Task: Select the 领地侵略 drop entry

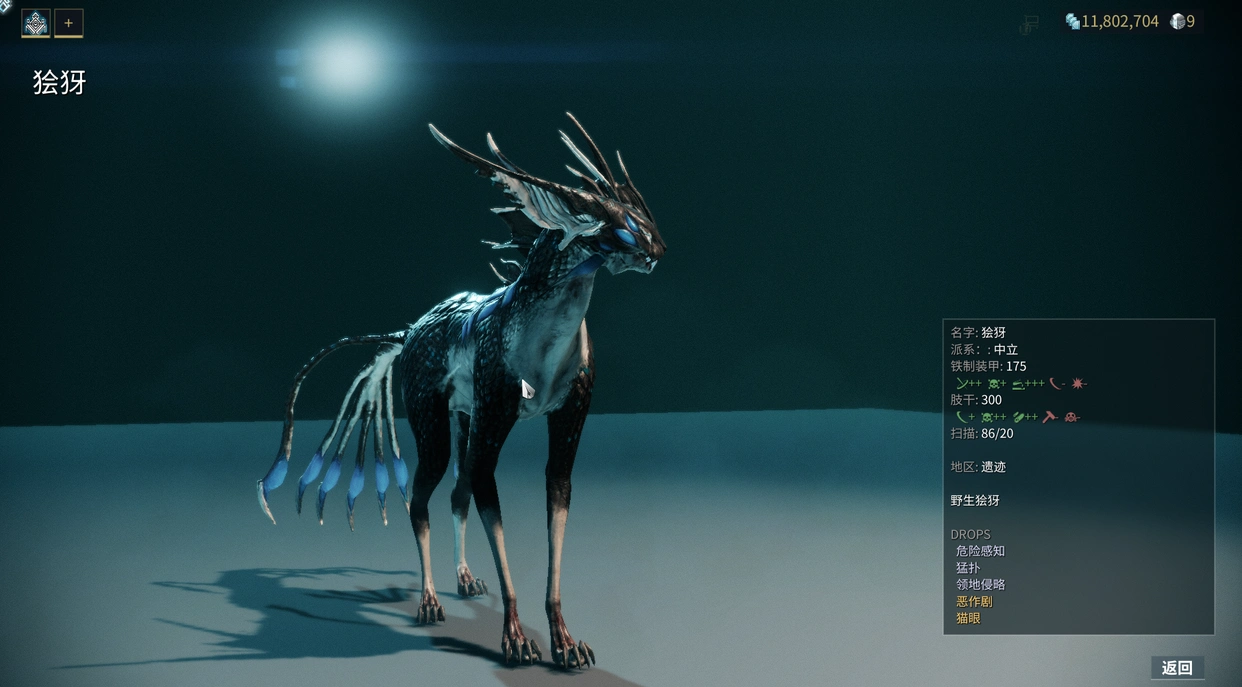Action: point(980,585)
